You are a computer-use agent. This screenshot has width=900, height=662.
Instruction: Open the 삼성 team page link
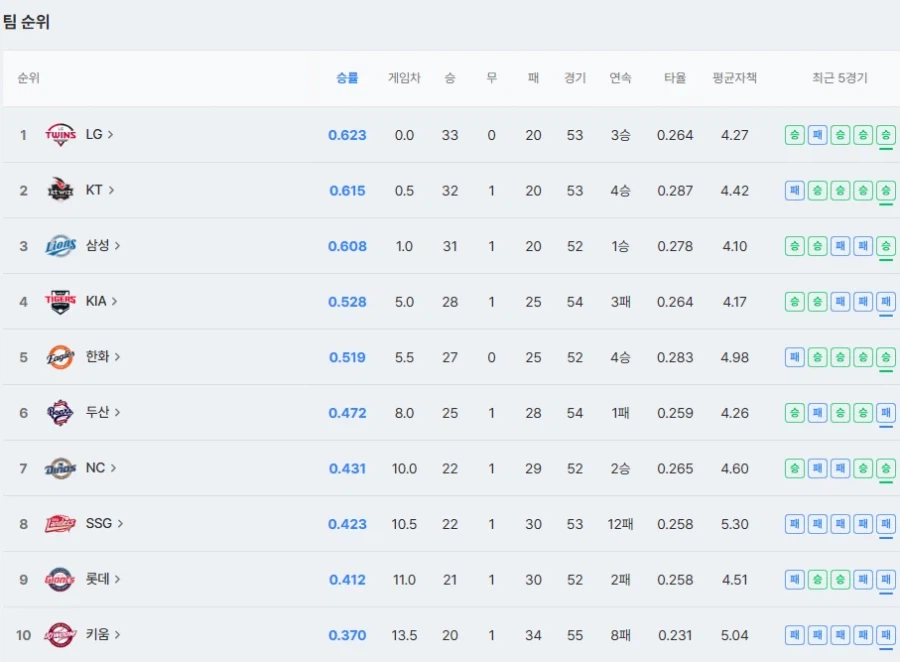[x=103, y=246]
